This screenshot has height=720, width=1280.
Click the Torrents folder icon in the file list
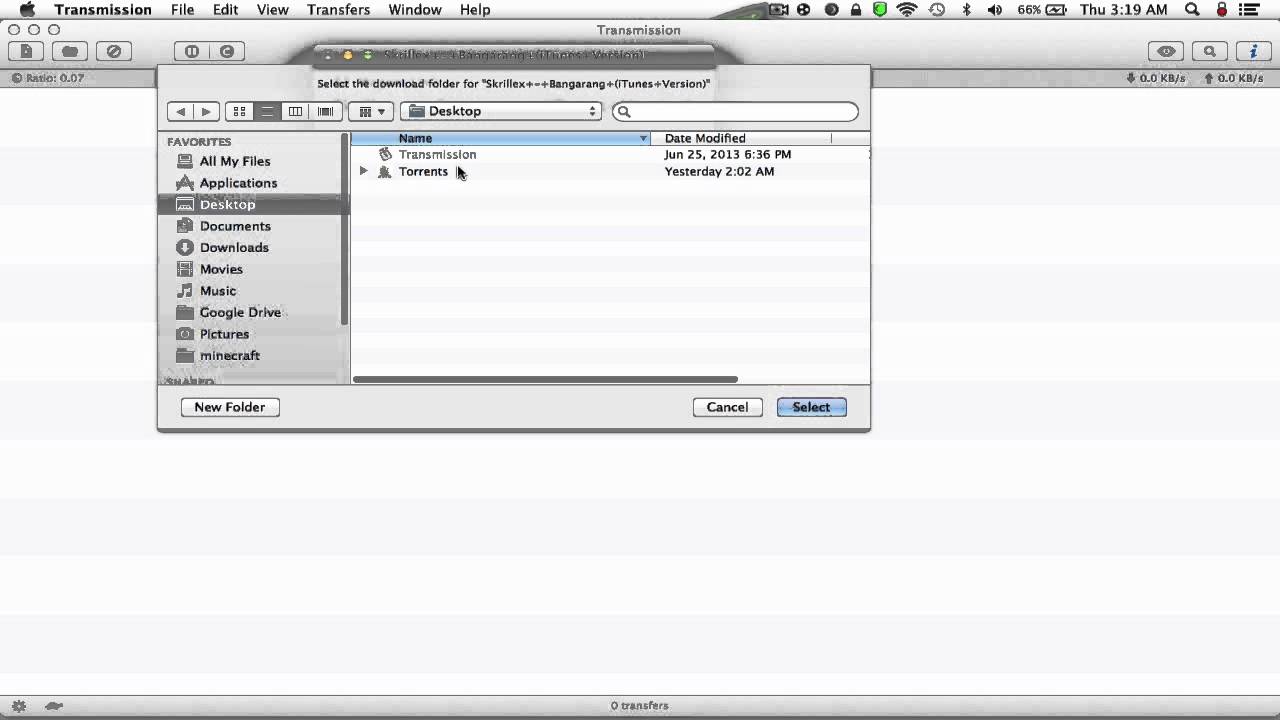click(x=385, y=172)
